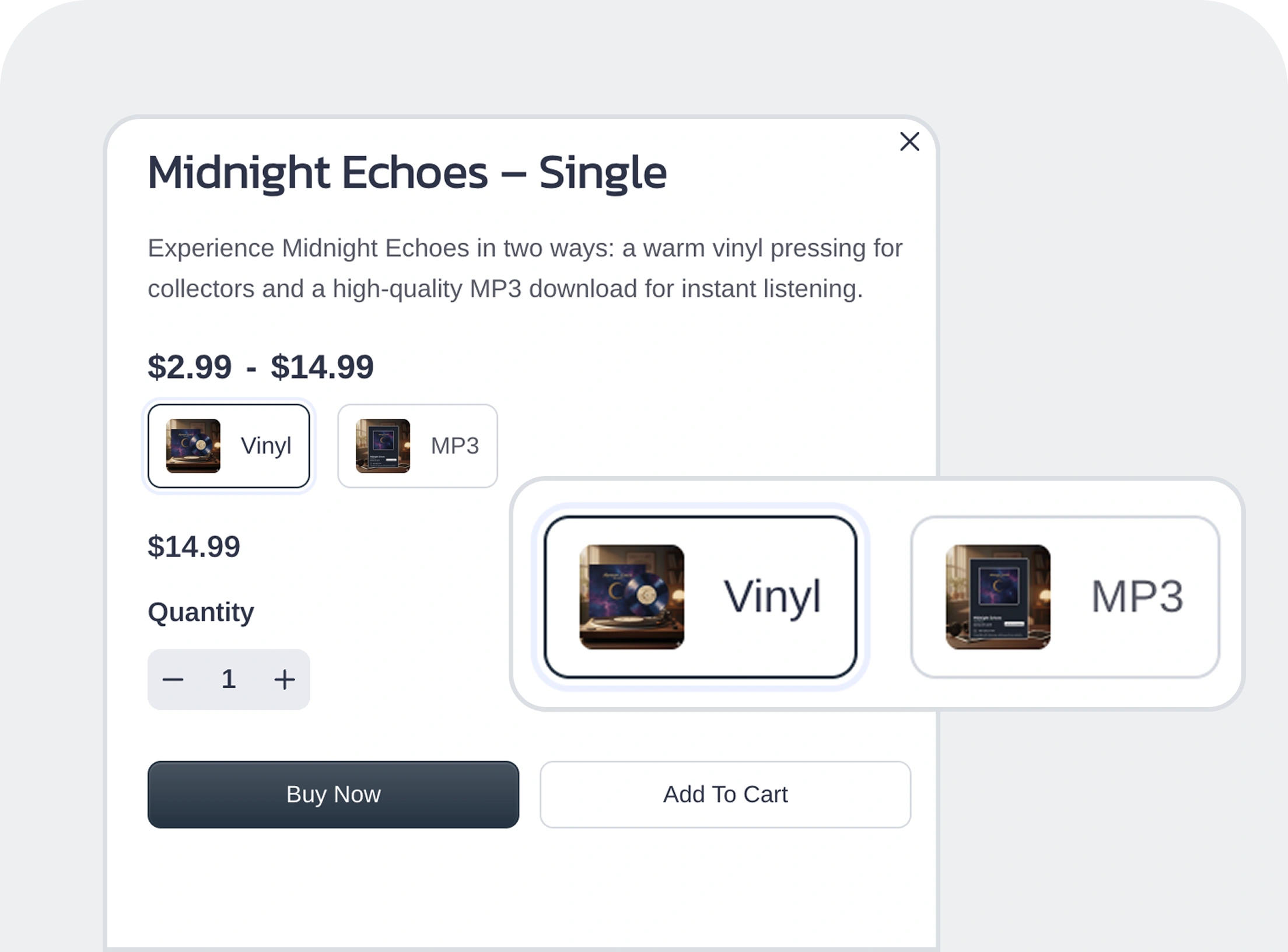The width and height of the screenshot is (1288, 952).
Task: Choose the small MP3 variant option
Action: point(418,446)
